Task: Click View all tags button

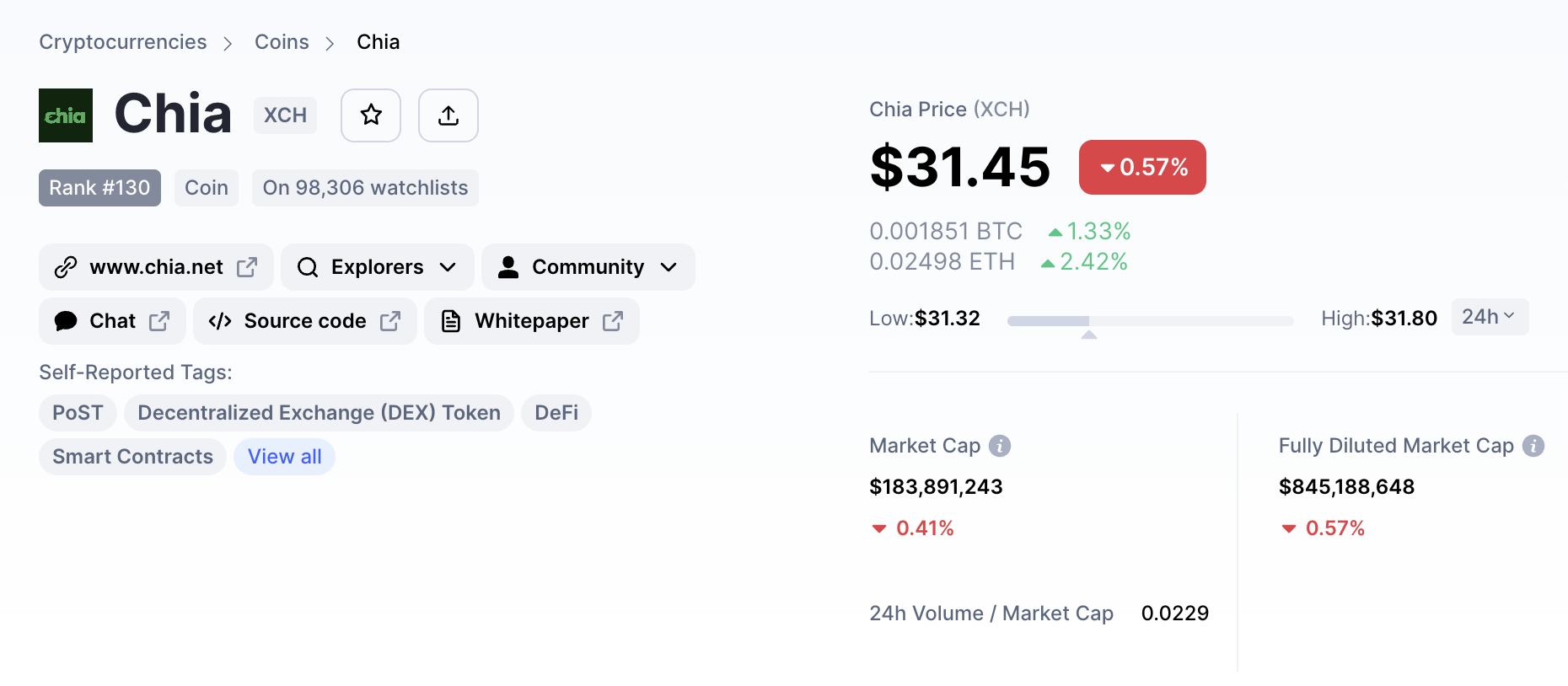Action: (x=284, y=457)
